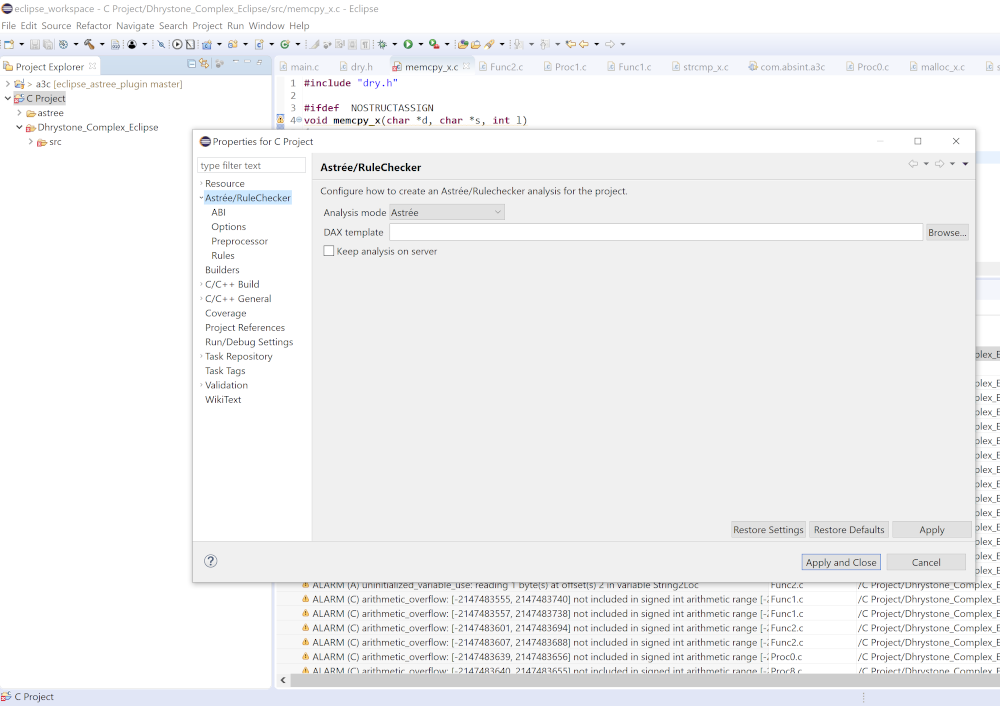Open the Window menu
This screenshot has height=706, width=1000.
click(267, 26)
